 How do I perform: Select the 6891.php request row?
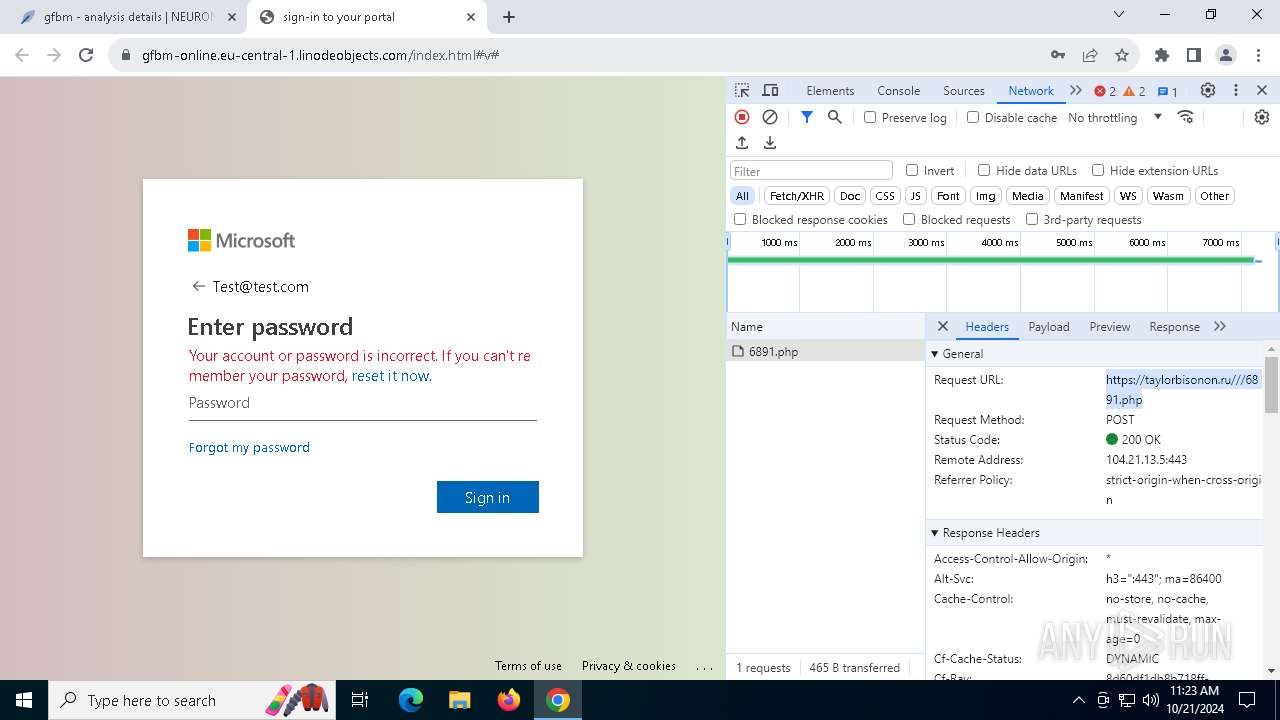coord(826,352)
